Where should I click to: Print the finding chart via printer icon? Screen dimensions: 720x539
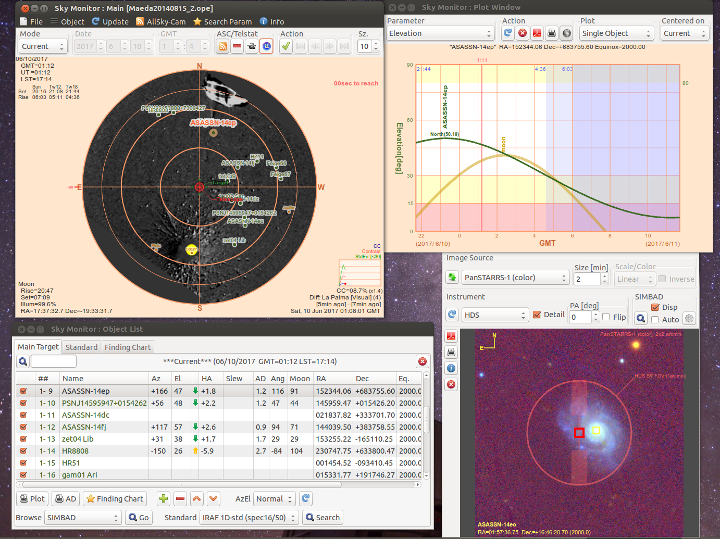click(451, 352)
